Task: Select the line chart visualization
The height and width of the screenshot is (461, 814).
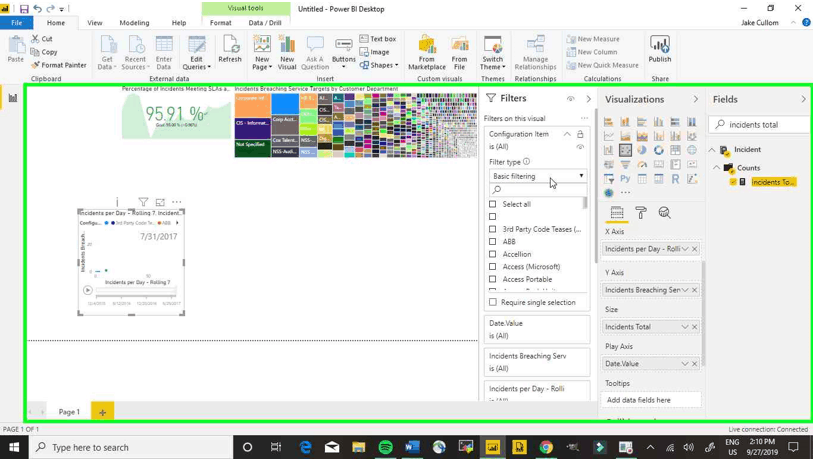Action: click(608, 136)
